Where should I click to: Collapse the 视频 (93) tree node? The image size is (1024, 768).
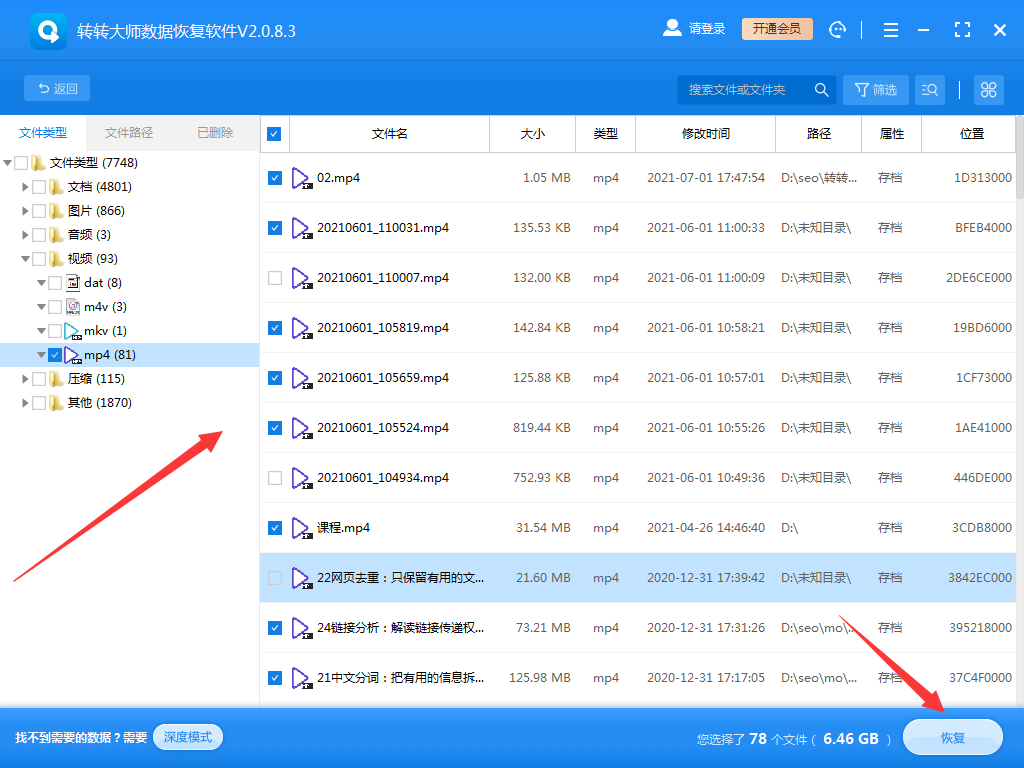(25, 259)
